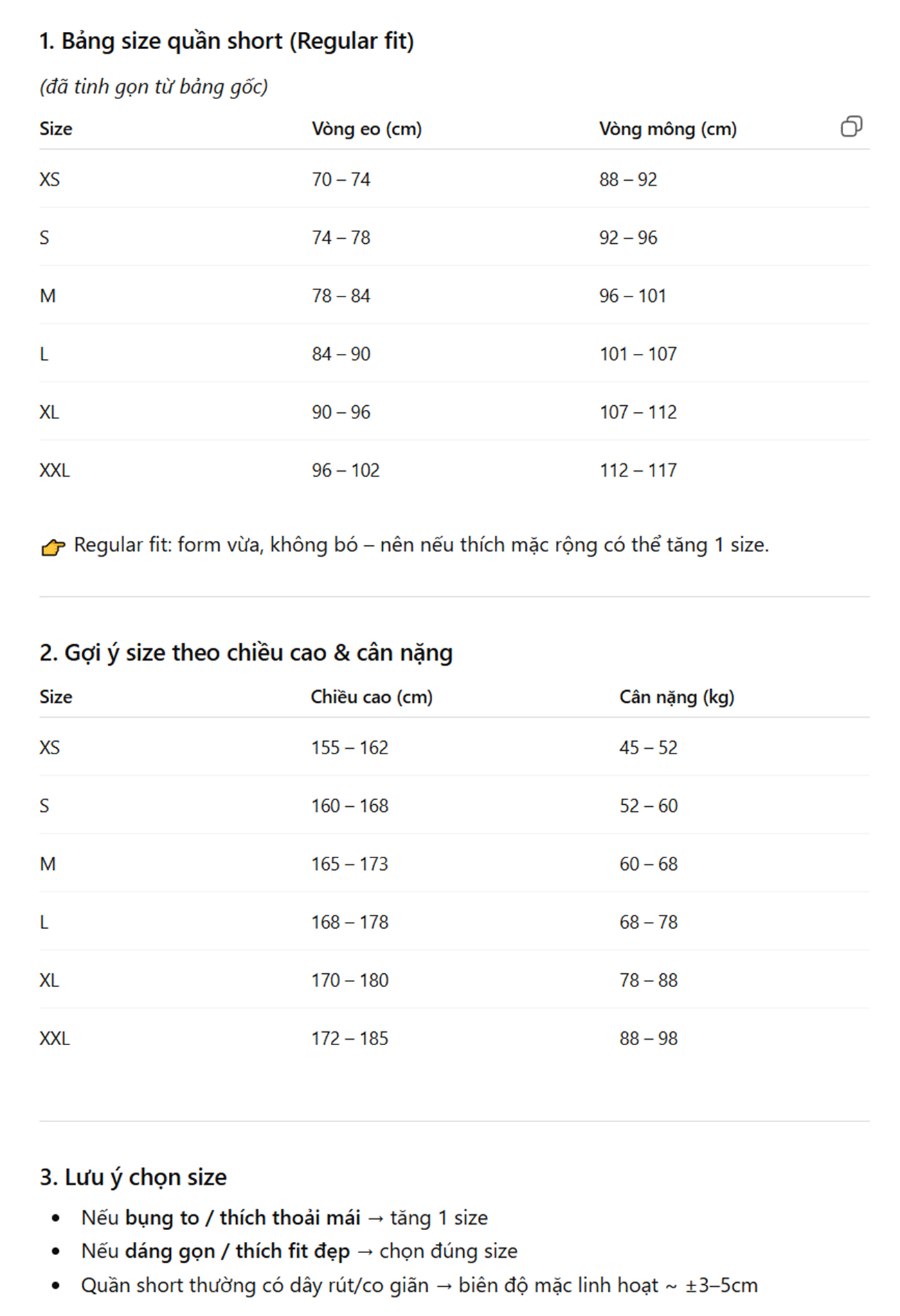Click the waist value "70 – 74"
Image resolution: width=900 pixels, height=1316 pixels.
(341, 180)
